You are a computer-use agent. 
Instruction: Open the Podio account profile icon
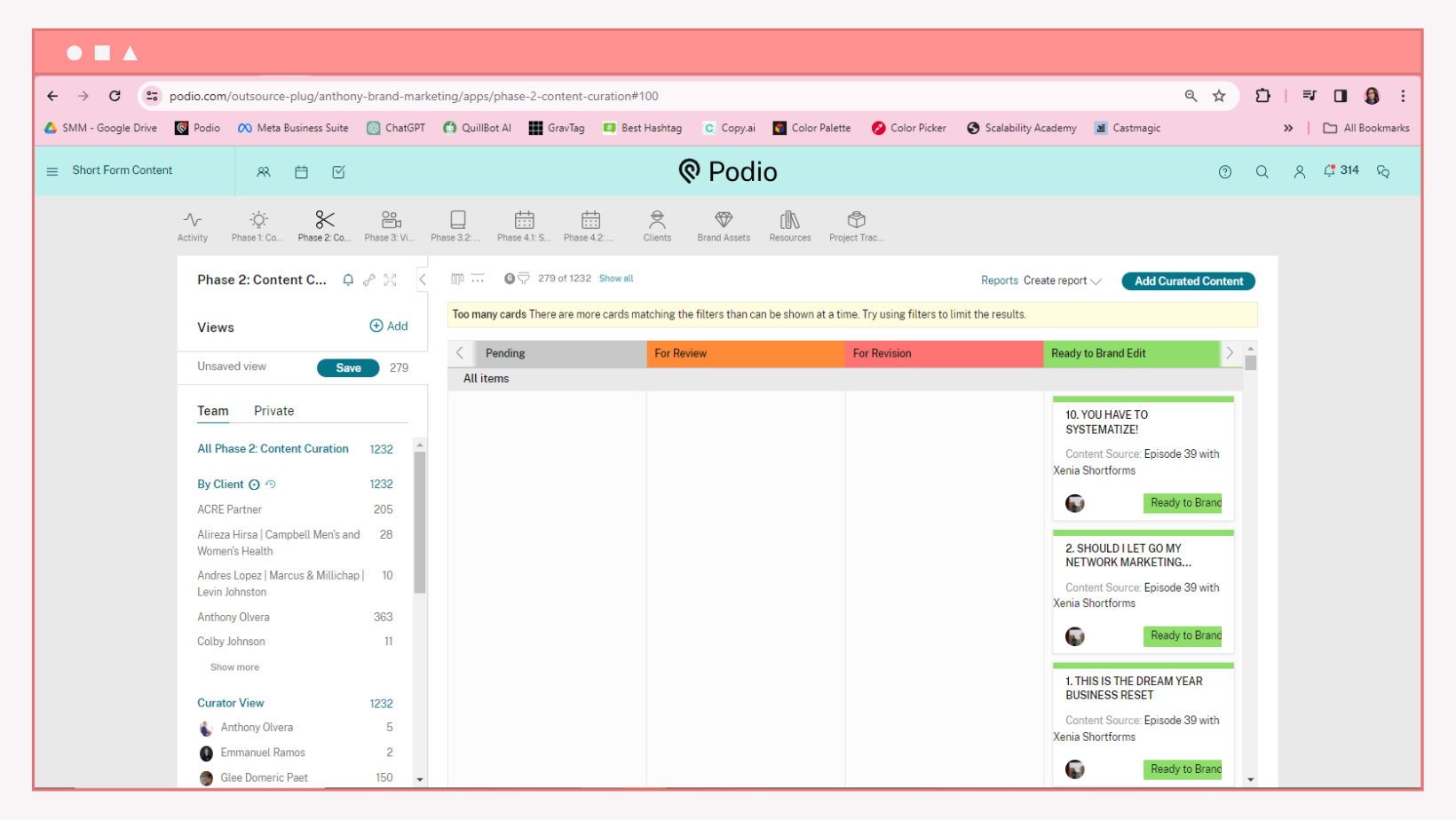pyautogui.click(x=1300, y=172)
